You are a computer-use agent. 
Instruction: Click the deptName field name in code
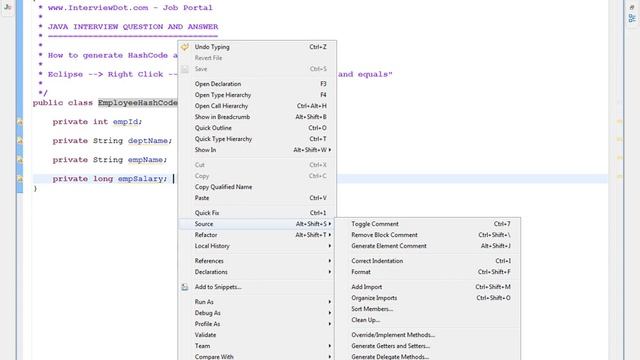pyautogui.click(x=148, y=141)
